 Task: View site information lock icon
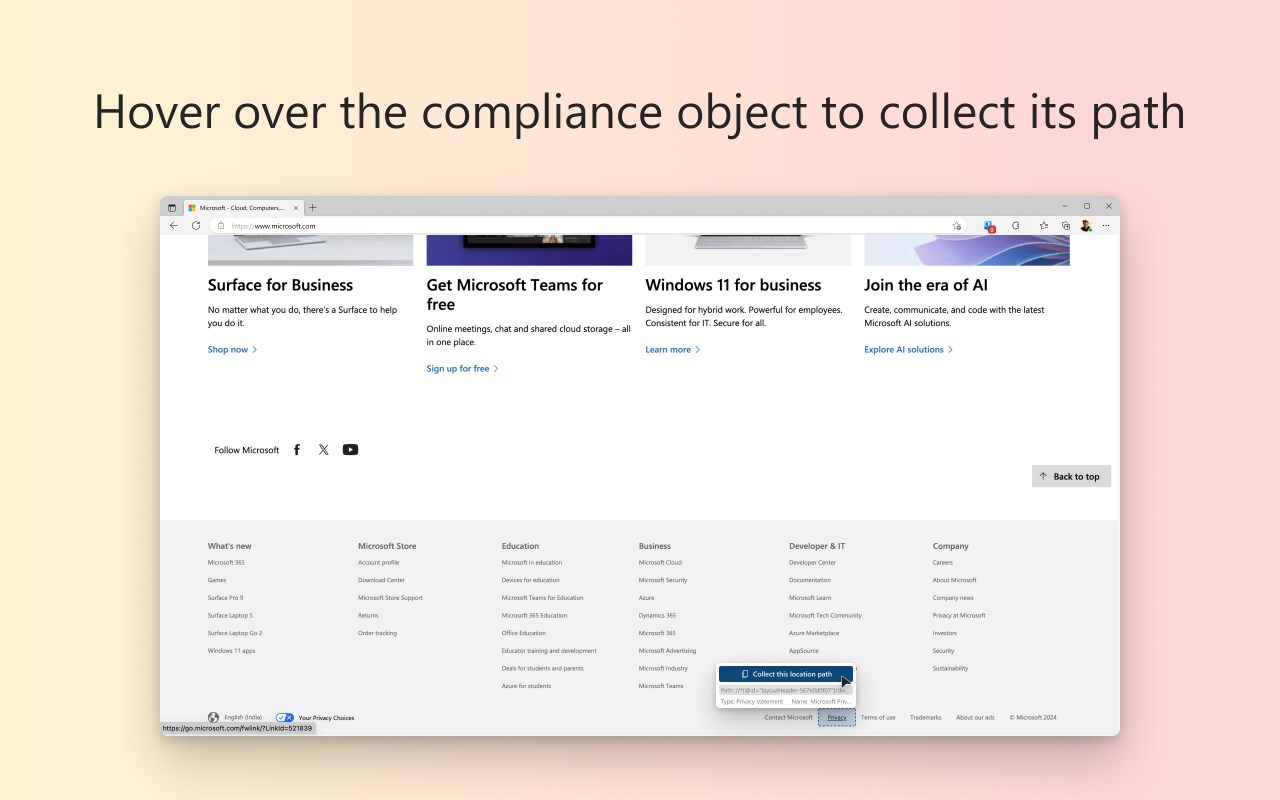[x=221, y=226]
